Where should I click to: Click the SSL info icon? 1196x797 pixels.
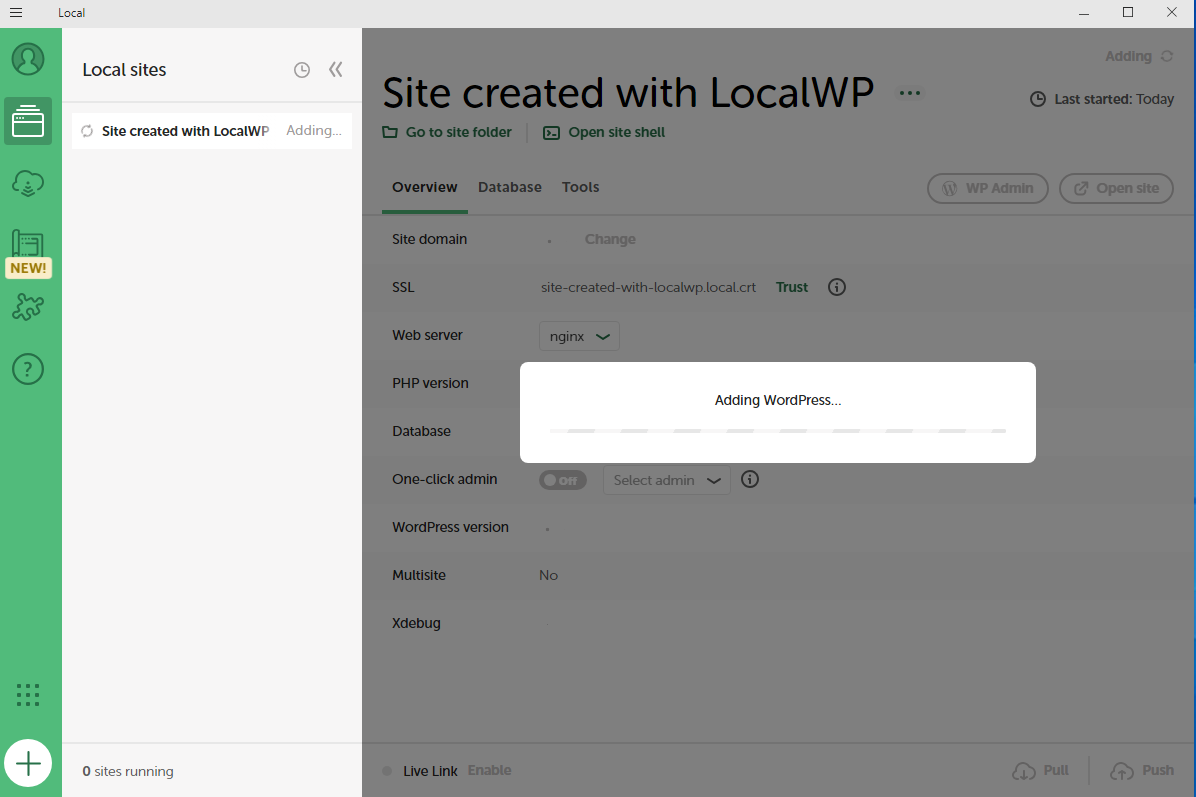[837, 287]
